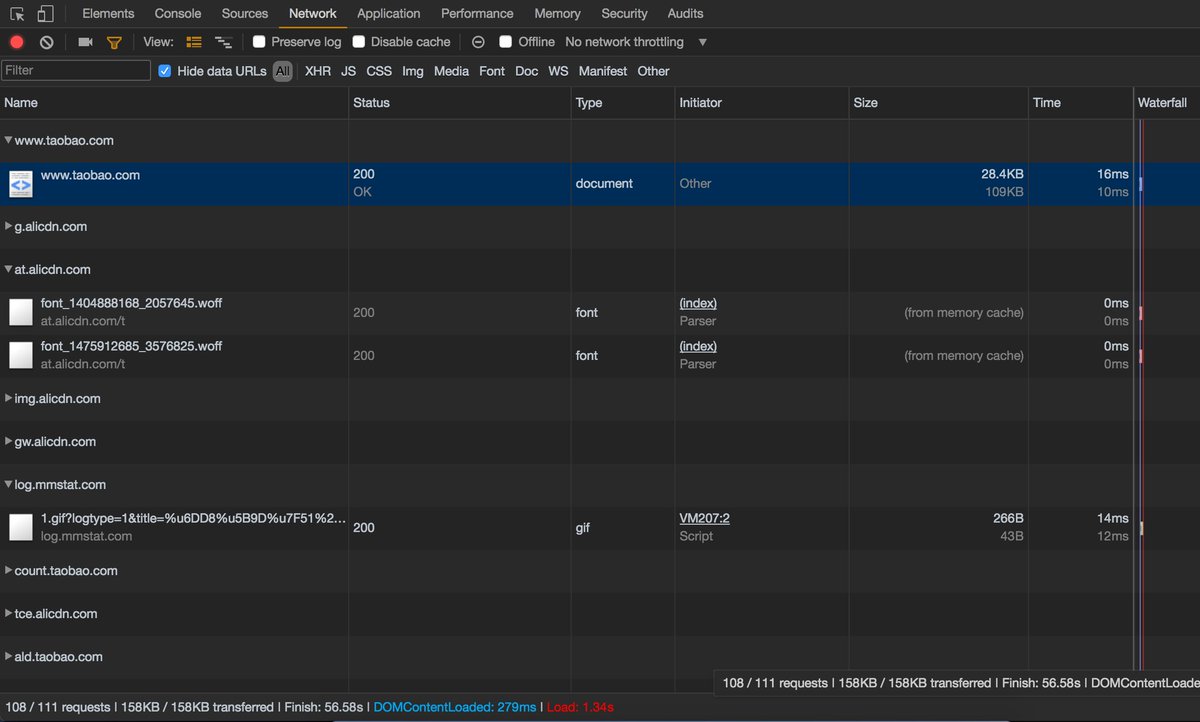The width and height of the screenshot is (1200, 722).
Task: Enable Disable cache checkbox
Action: tap(359, 42)
